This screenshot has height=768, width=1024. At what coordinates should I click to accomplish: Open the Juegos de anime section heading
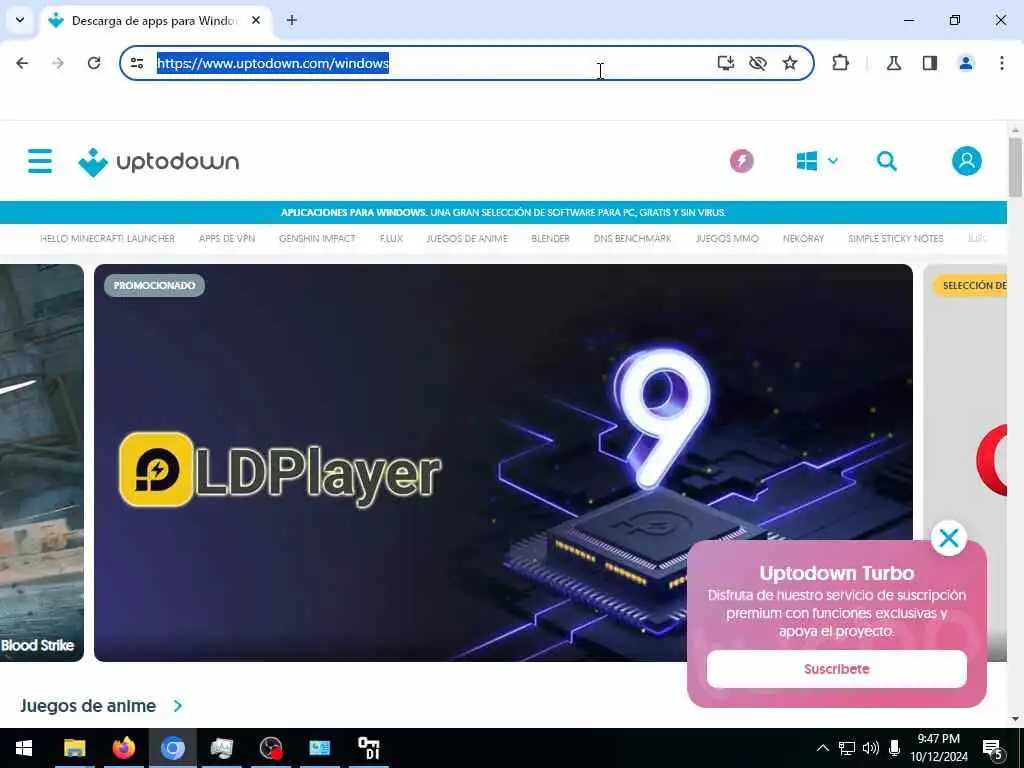tap(88, 706)
